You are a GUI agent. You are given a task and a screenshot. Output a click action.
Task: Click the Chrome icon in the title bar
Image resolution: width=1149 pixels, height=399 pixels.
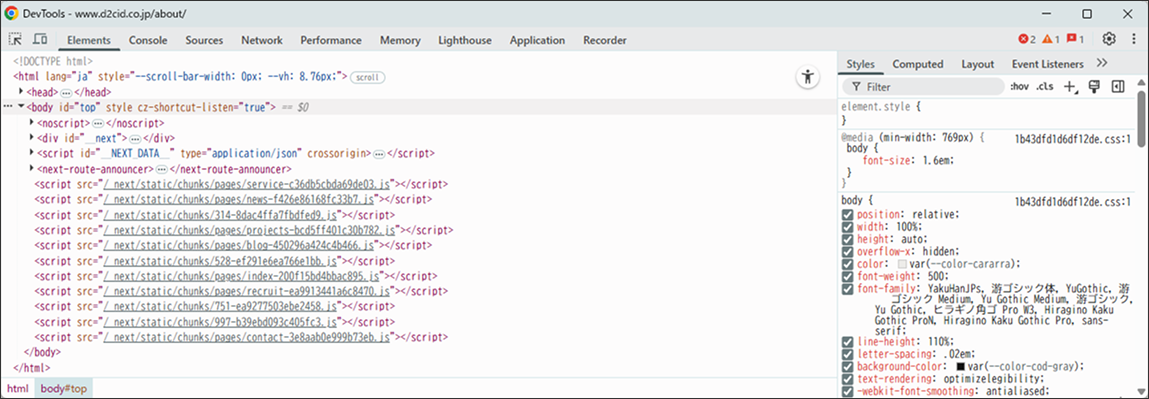12,13
